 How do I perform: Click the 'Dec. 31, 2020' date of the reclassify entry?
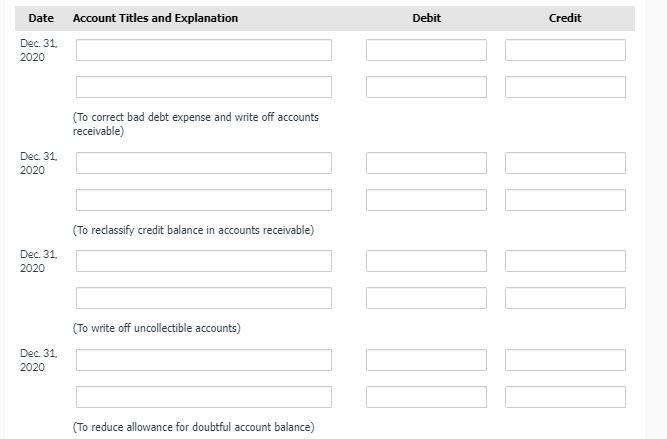coord(39,163)
